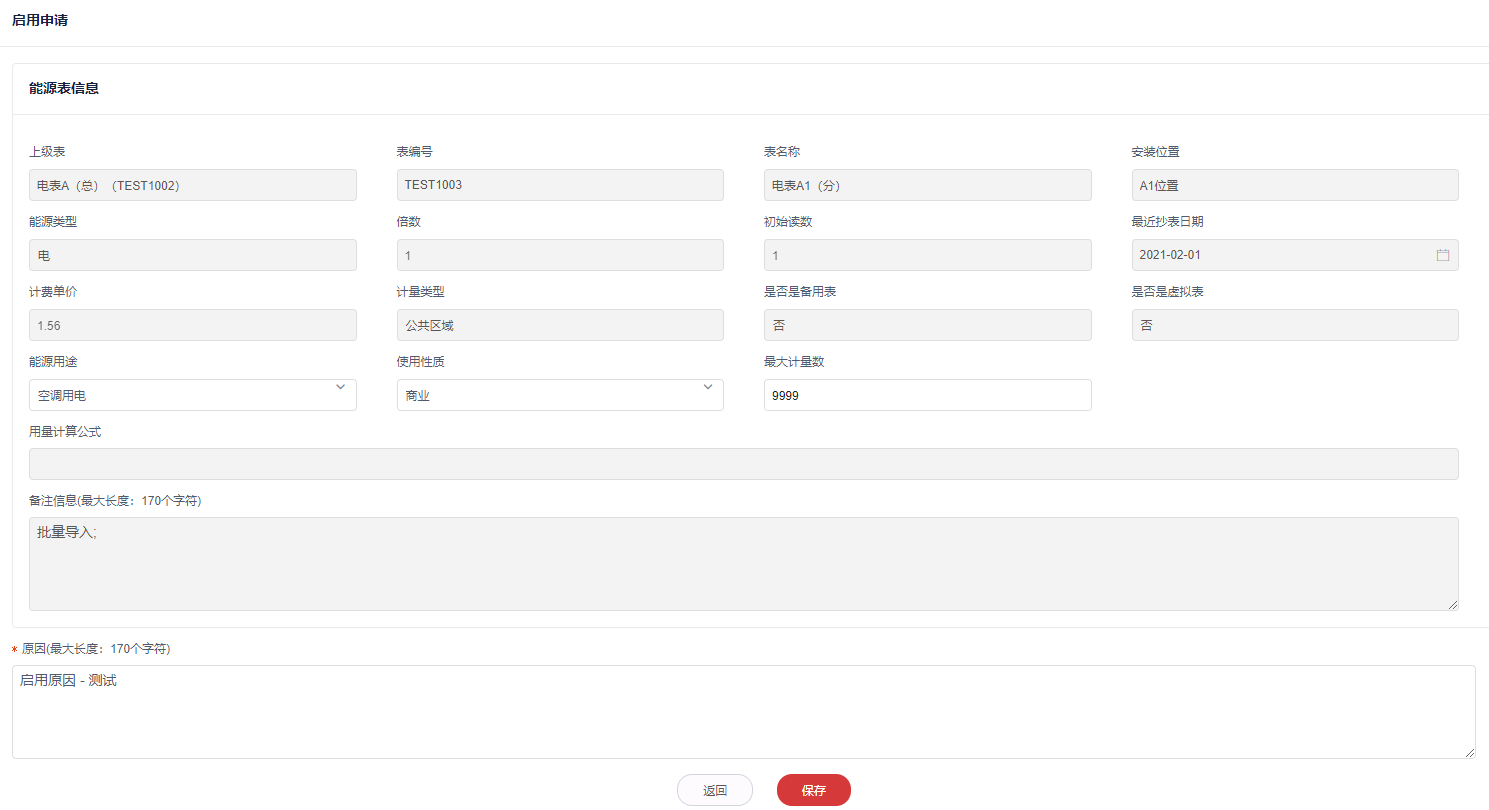The height and width of the screenshot is (810, 1489).
Task: Click the 安装位置 field A1位置
Action: click(x=1295, y=185)
